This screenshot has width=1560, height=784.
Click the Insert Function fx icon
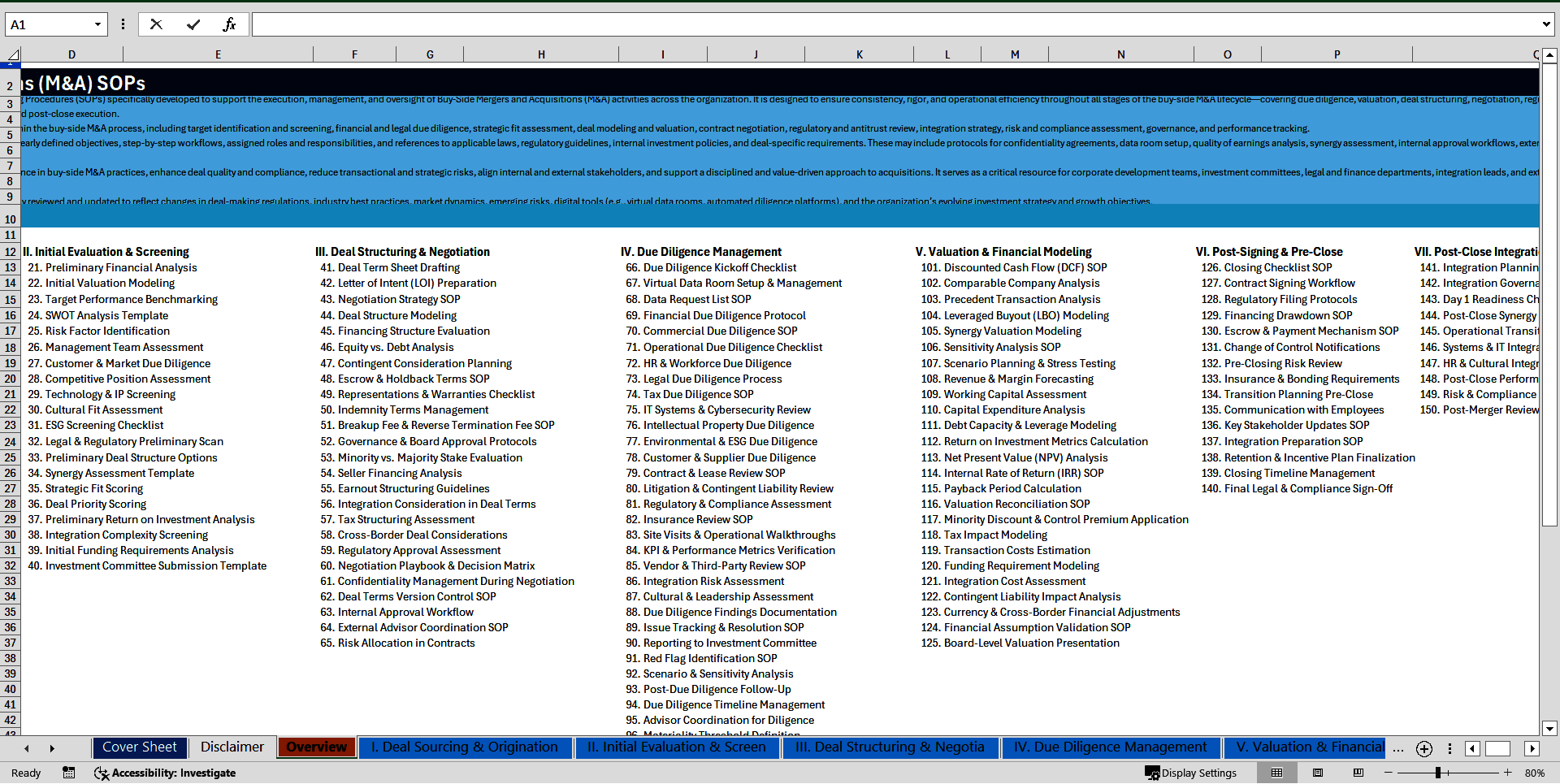coord(229,24)
